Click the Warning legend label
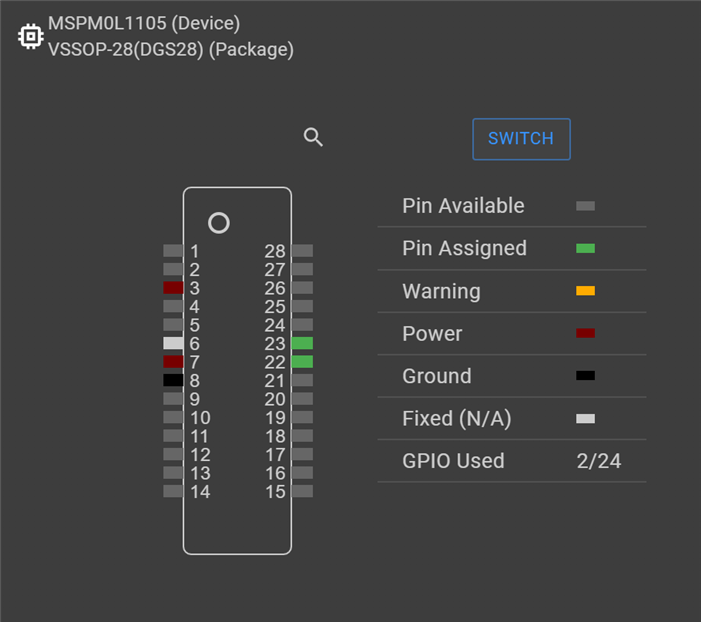The width and height of the screenshot is (701, 622). (x=441, y=291)
